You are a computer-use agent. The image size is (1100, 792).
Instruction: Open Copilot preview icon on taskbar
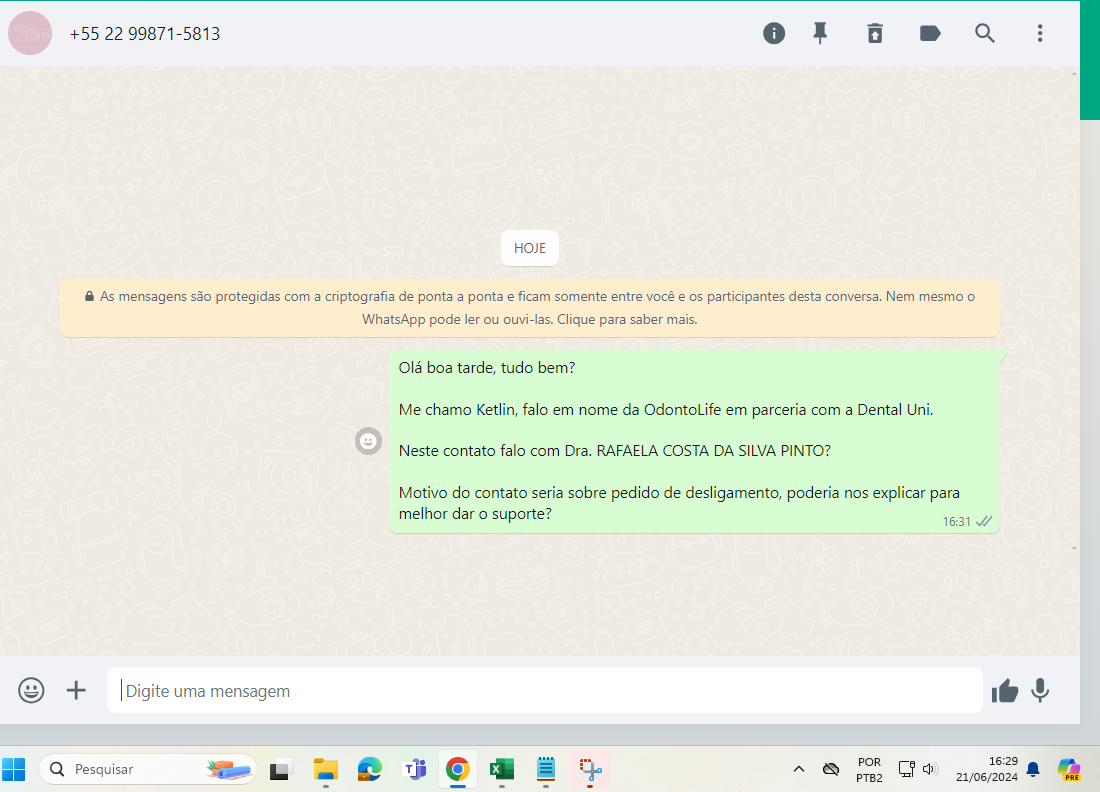tap(1068, 770)
